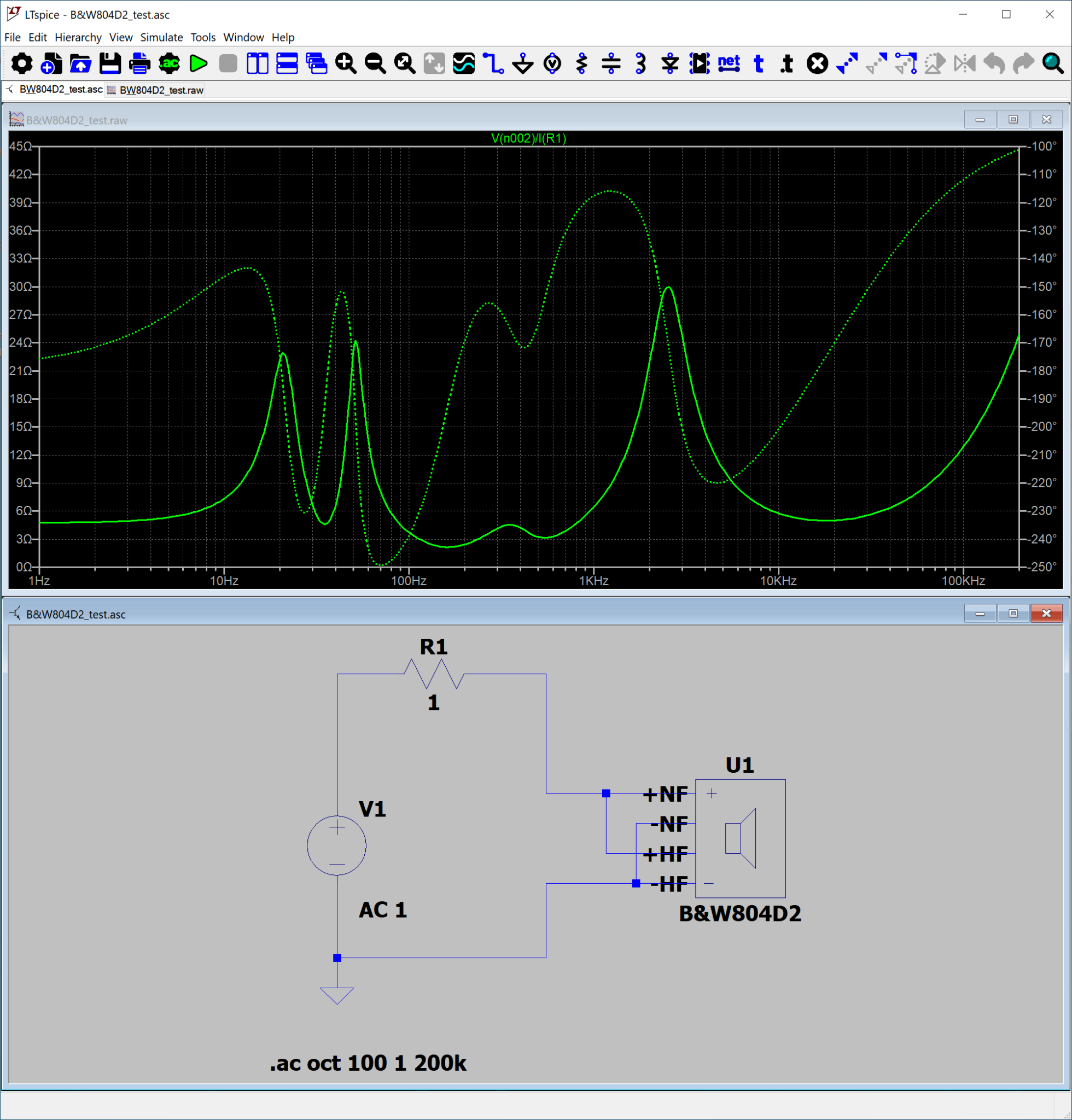This screenshot has width=1072, height=1120.
Task: Print the current window
Action: [139, 63]
